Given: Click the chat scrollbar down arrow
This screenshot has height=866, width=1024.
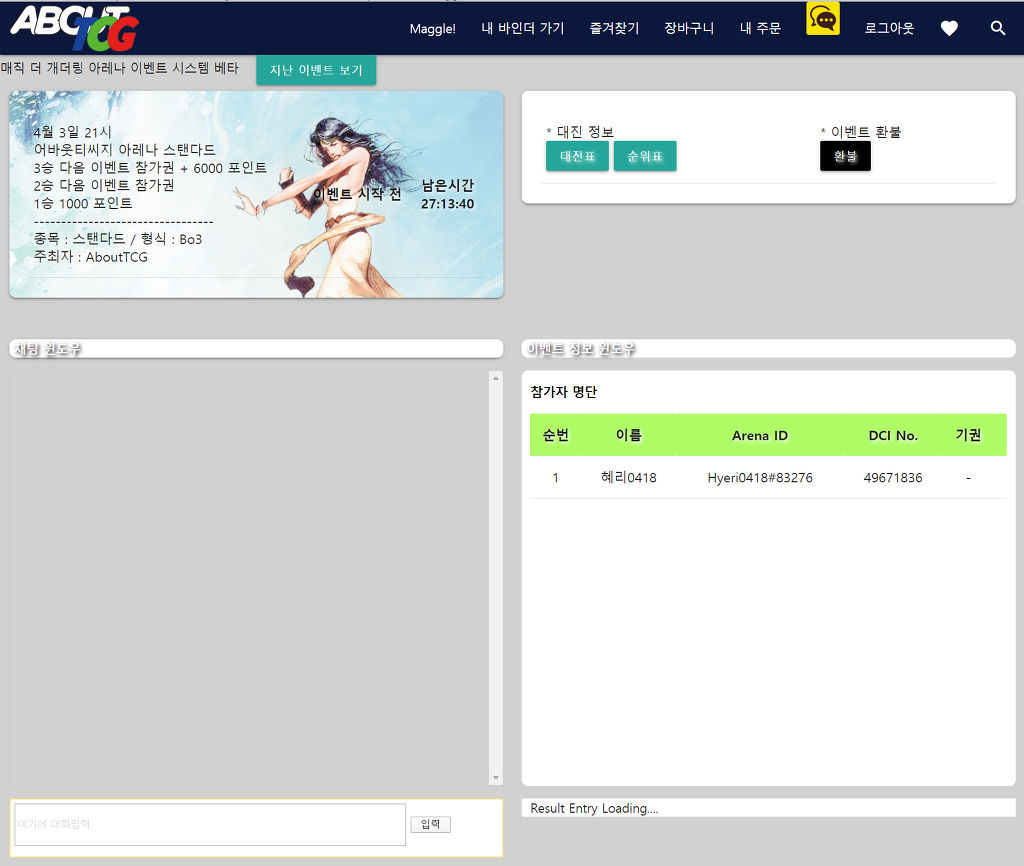Looking at the screenshot, I should click(496, 778).
